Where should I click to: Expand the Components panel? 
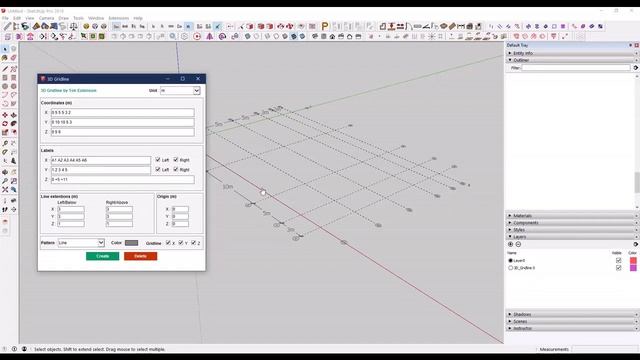point(571,223)
